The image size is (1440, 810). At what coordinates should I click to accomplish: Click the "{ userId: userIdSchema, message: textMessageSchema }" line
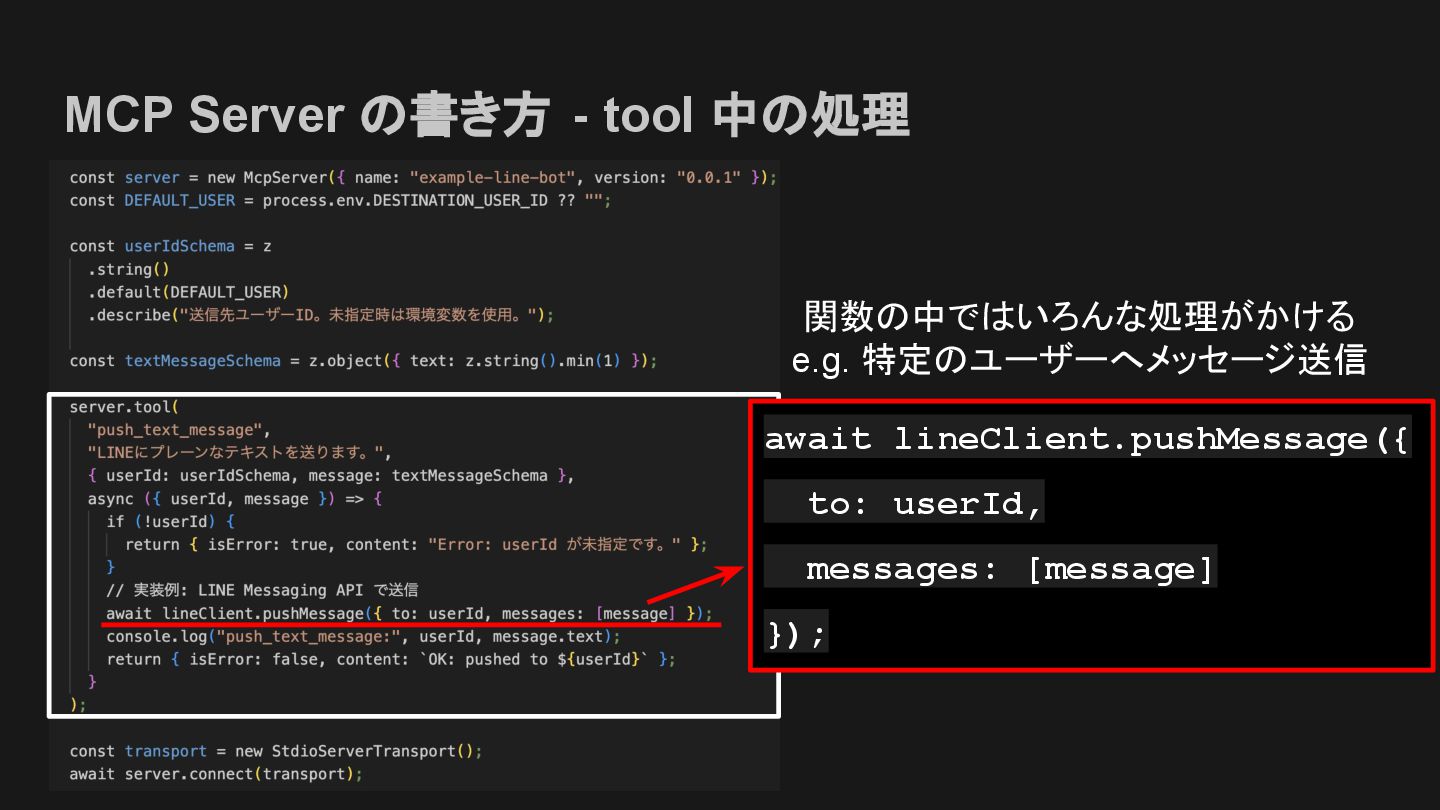tap(331, 475)
